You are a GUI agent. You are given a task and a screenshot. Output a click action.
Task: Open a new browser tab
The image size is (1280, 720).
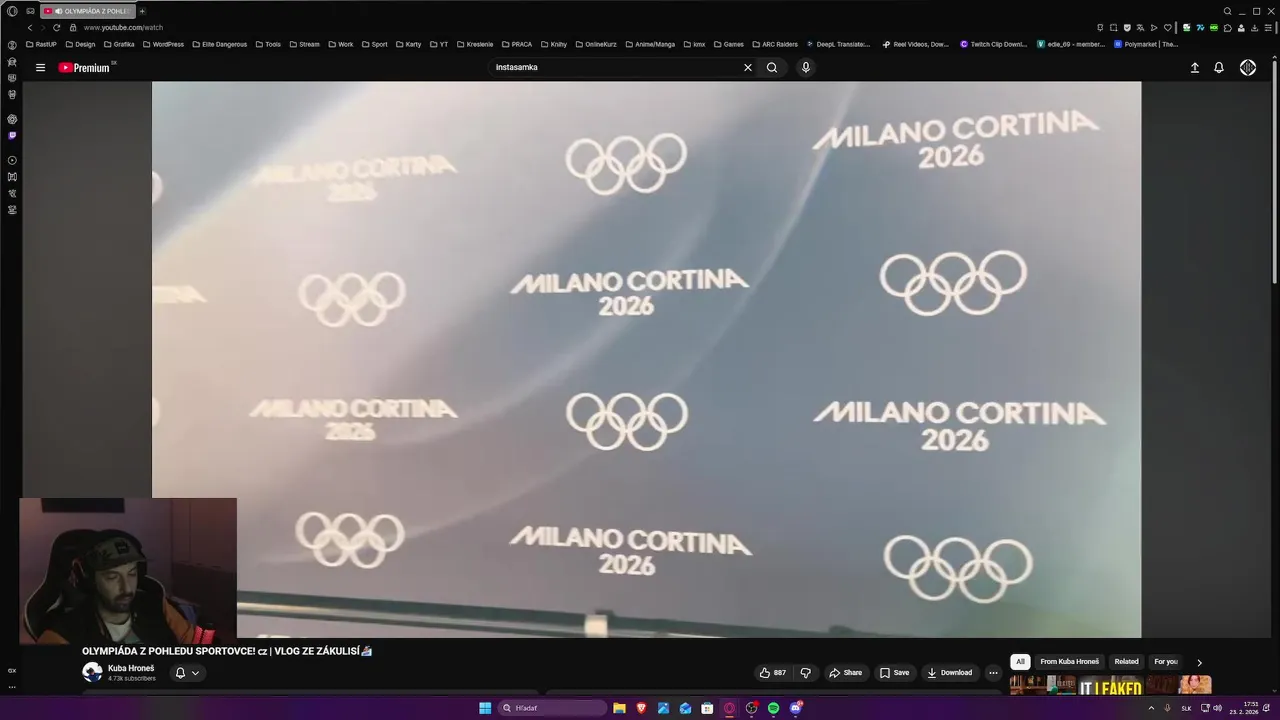point(142,11)
